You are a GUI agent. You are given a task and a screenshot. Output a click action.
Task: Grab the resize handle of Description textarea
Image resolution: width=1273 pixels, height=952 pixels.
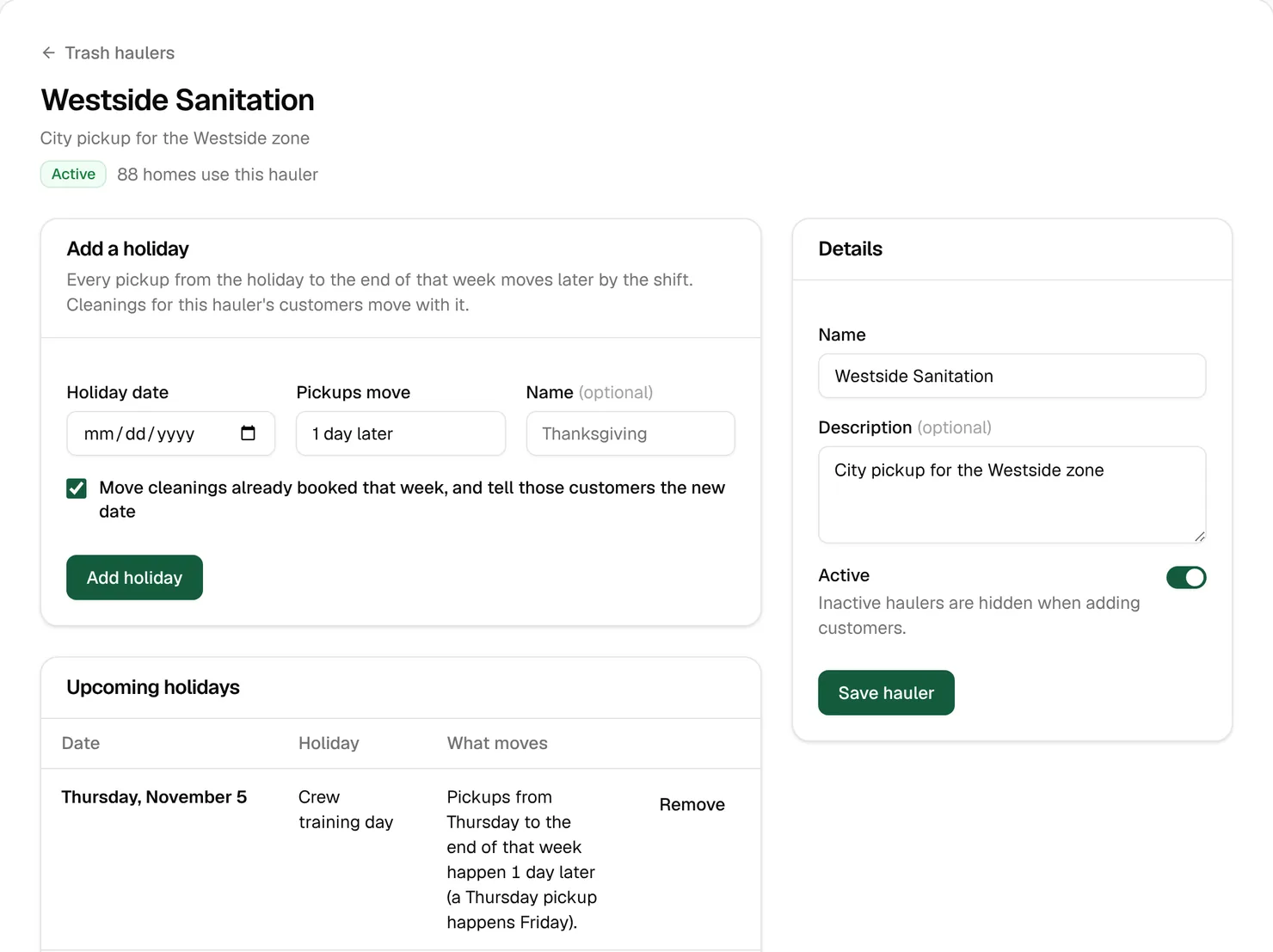[x=1199, y=536]
